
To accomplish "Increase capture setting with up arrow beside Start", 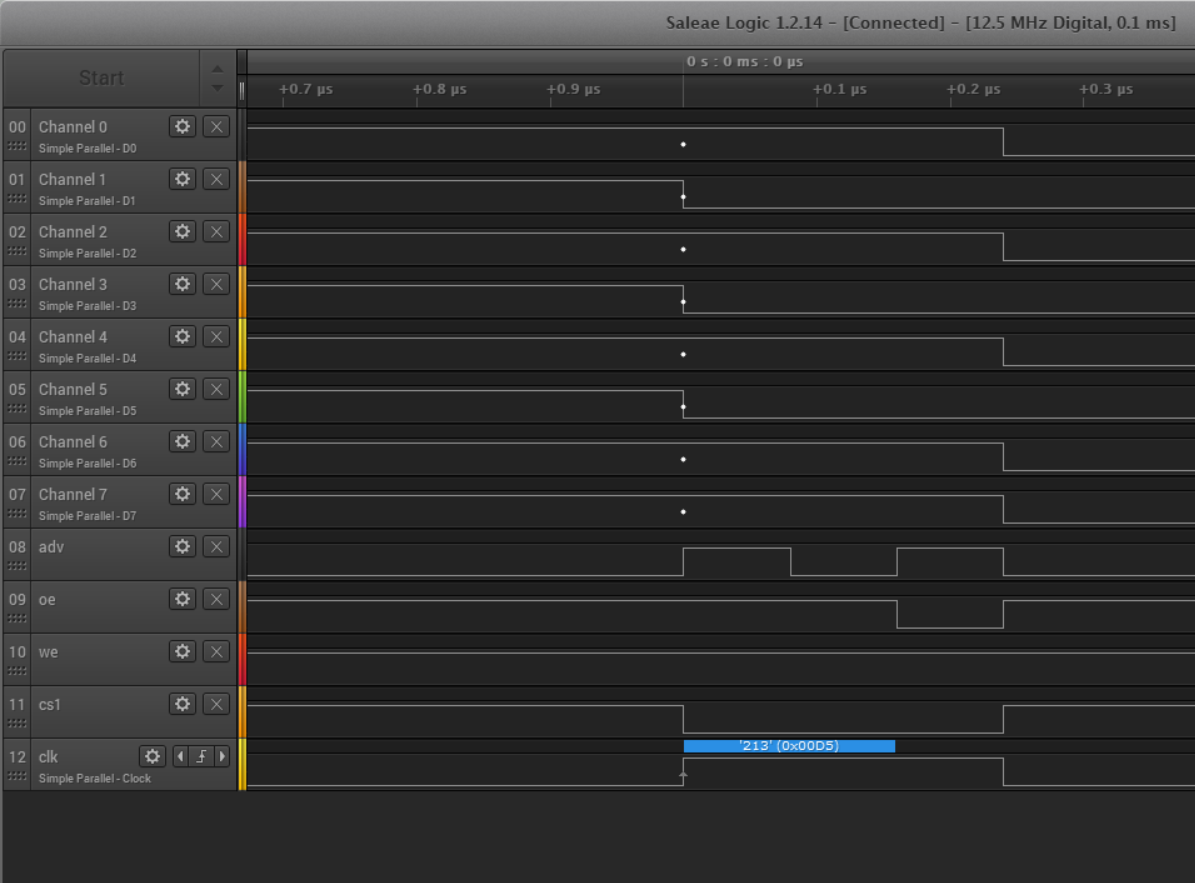I will tap(217, 69).
